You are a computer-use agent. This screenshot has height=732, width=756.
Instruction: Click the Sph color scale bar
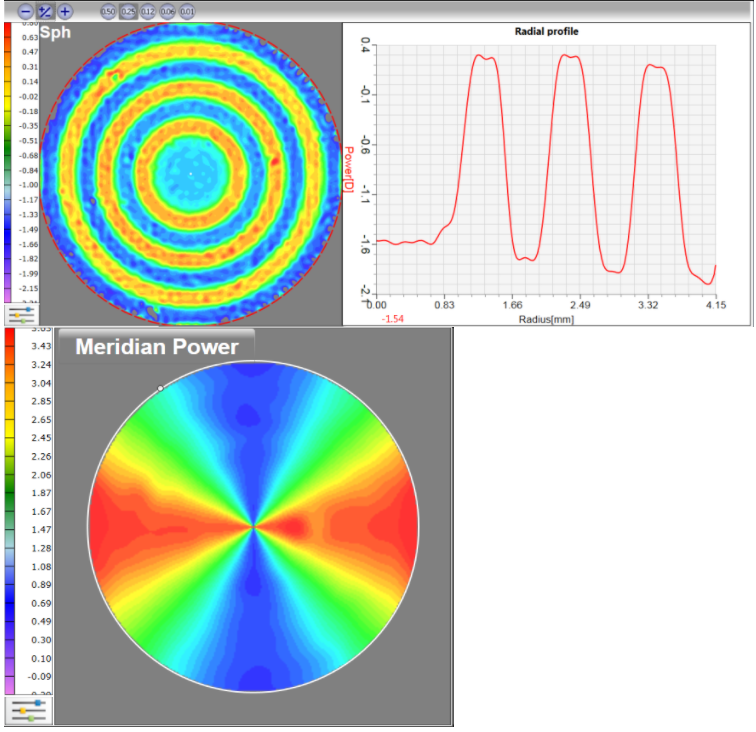(7, 163)
